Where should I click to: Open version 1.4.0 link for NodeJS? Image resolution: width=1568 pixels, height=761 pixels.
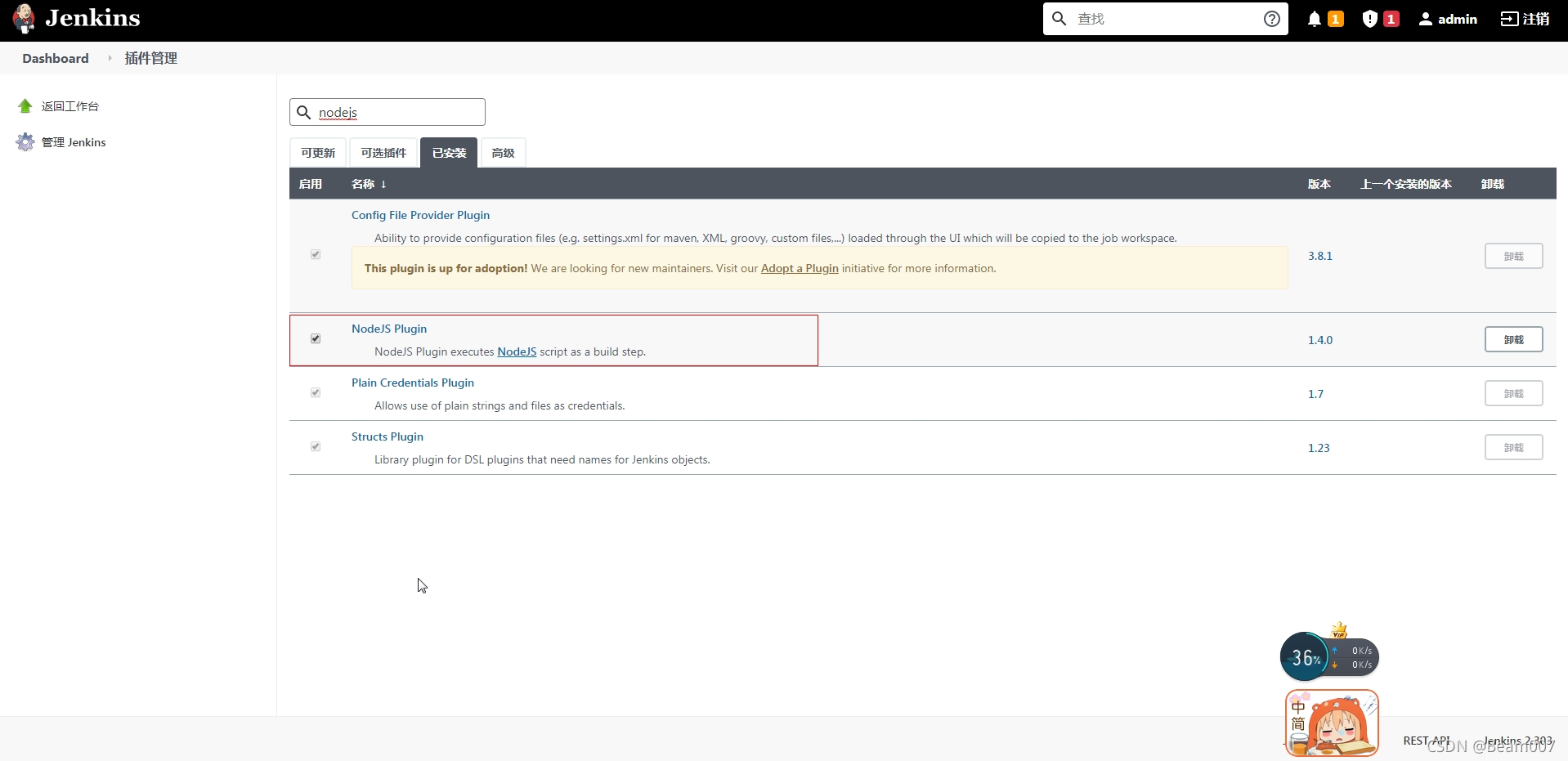pyautogui.click(x=1319, y=340)
